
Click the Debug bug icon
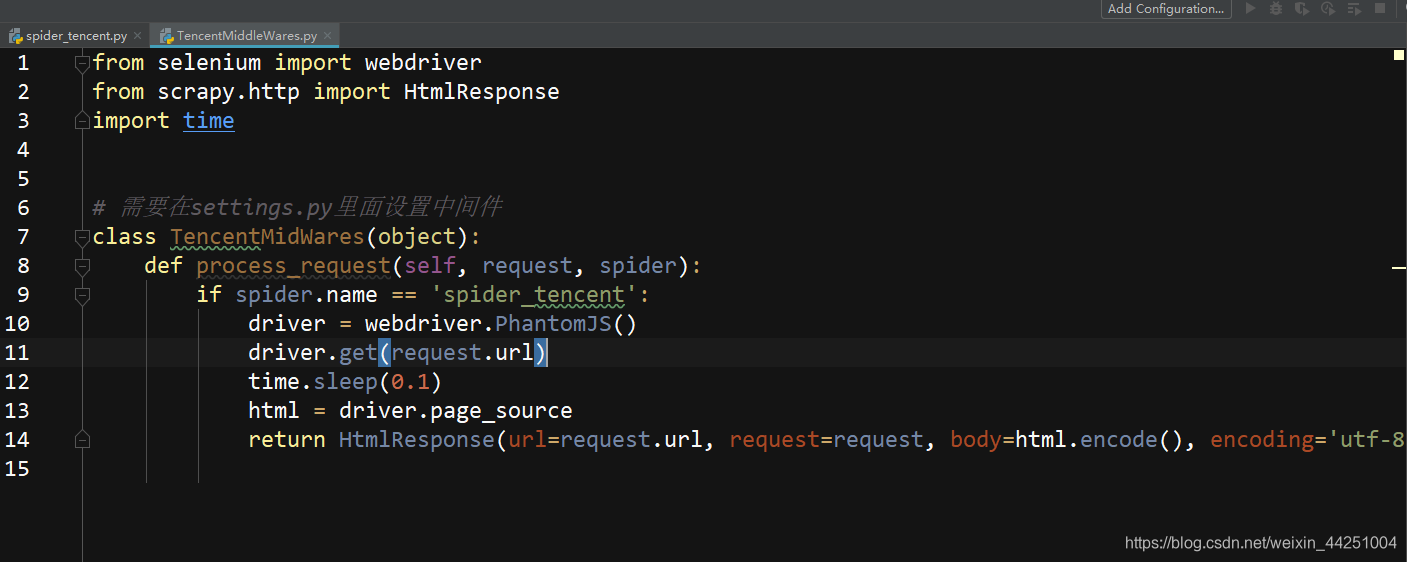[x=1276, y=8]
